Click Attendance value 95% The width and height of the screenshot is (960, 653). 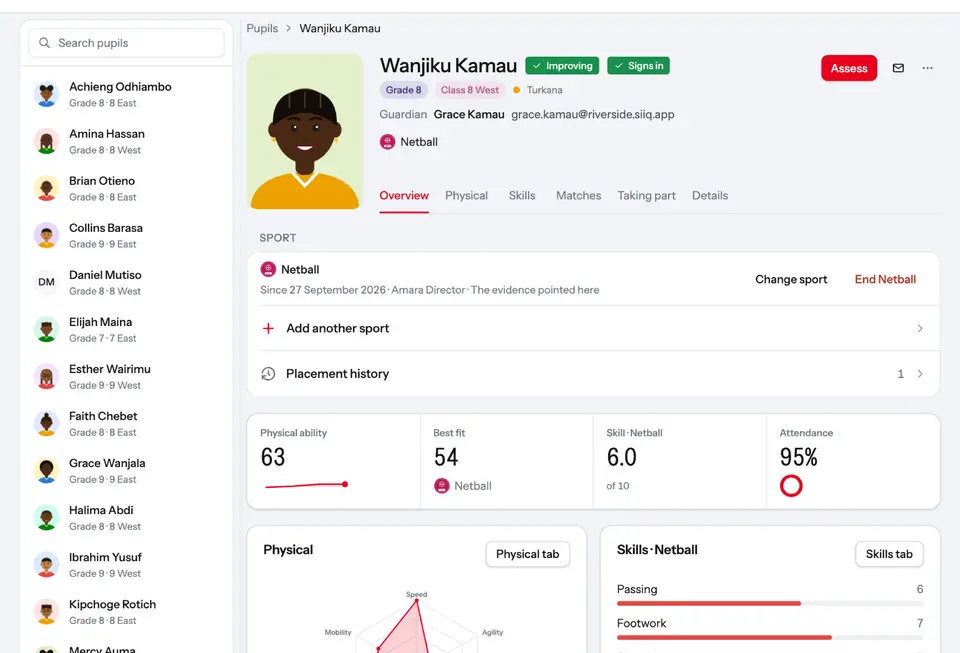click(x=798, y=457)
